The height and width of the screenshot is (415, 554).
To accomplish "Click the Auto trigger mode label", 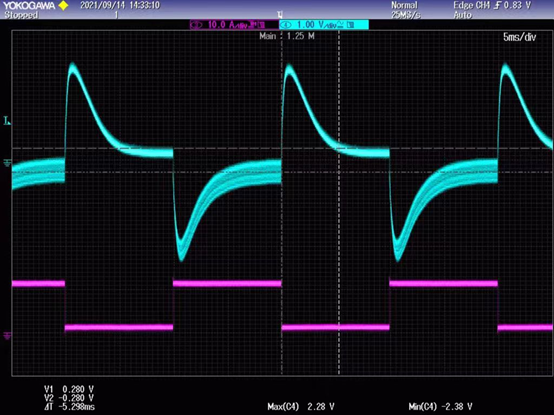I will [x=462, y=15].
